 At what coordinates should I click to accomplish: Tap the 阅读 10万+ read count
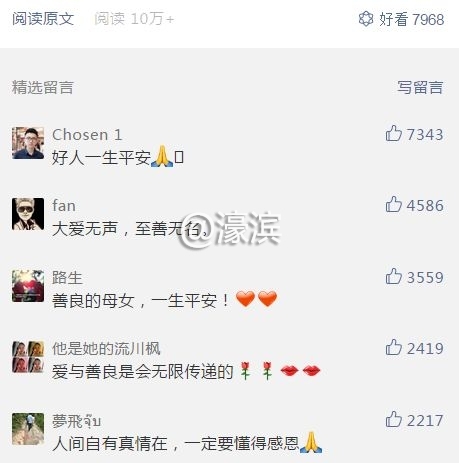[x=134, y=18]
